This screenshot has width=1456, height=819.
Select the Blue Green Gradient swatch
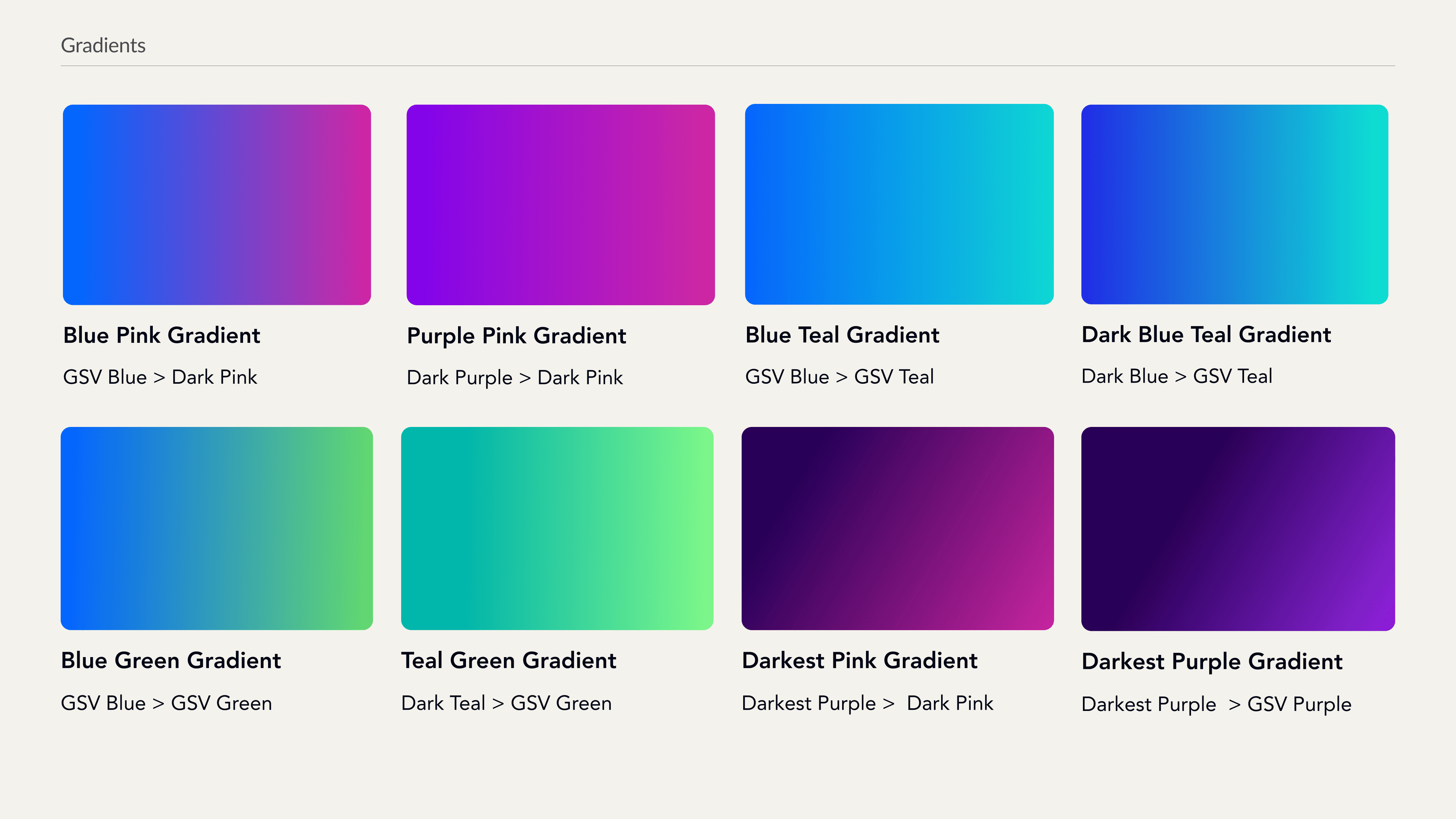(217, 528)
